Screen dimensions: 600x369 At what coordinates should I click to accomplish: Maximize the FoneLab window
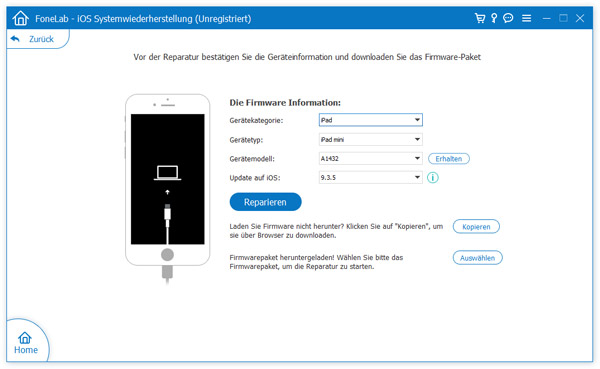click(563, 18)
